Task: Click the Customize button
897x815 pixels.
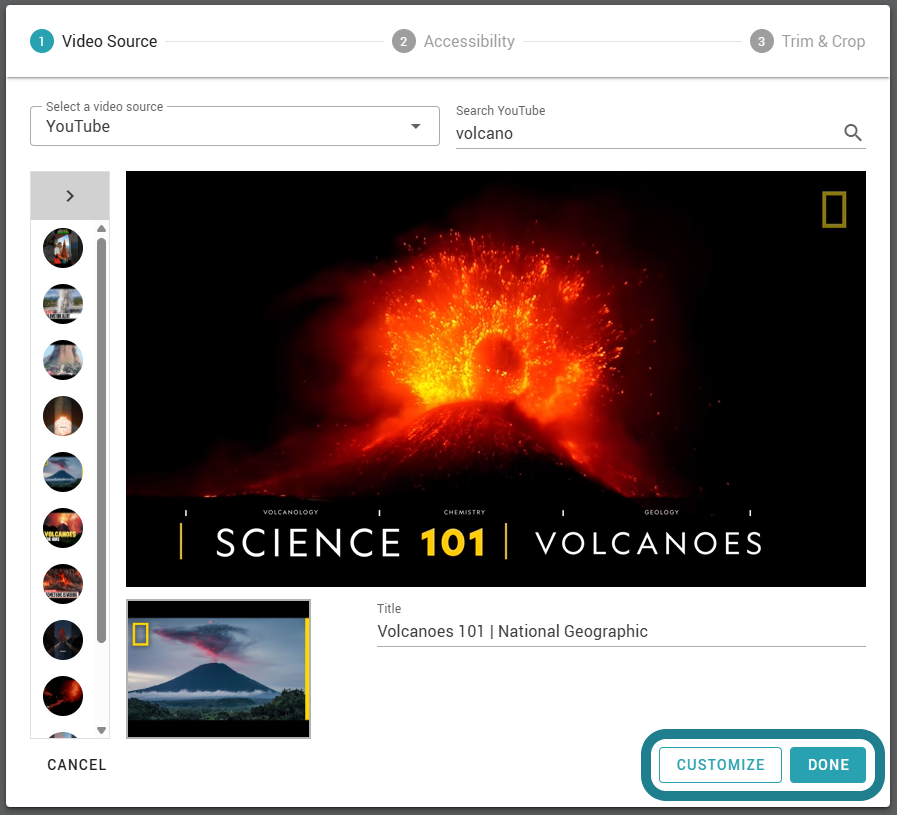Action: click(720, 765)
